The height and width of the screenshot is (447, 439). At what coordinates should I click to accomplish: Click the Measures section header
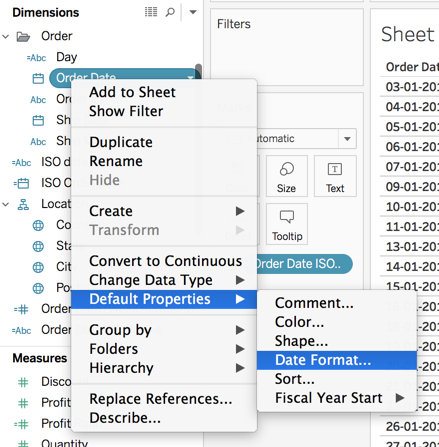pyautogui.click(x=40, y=358)
